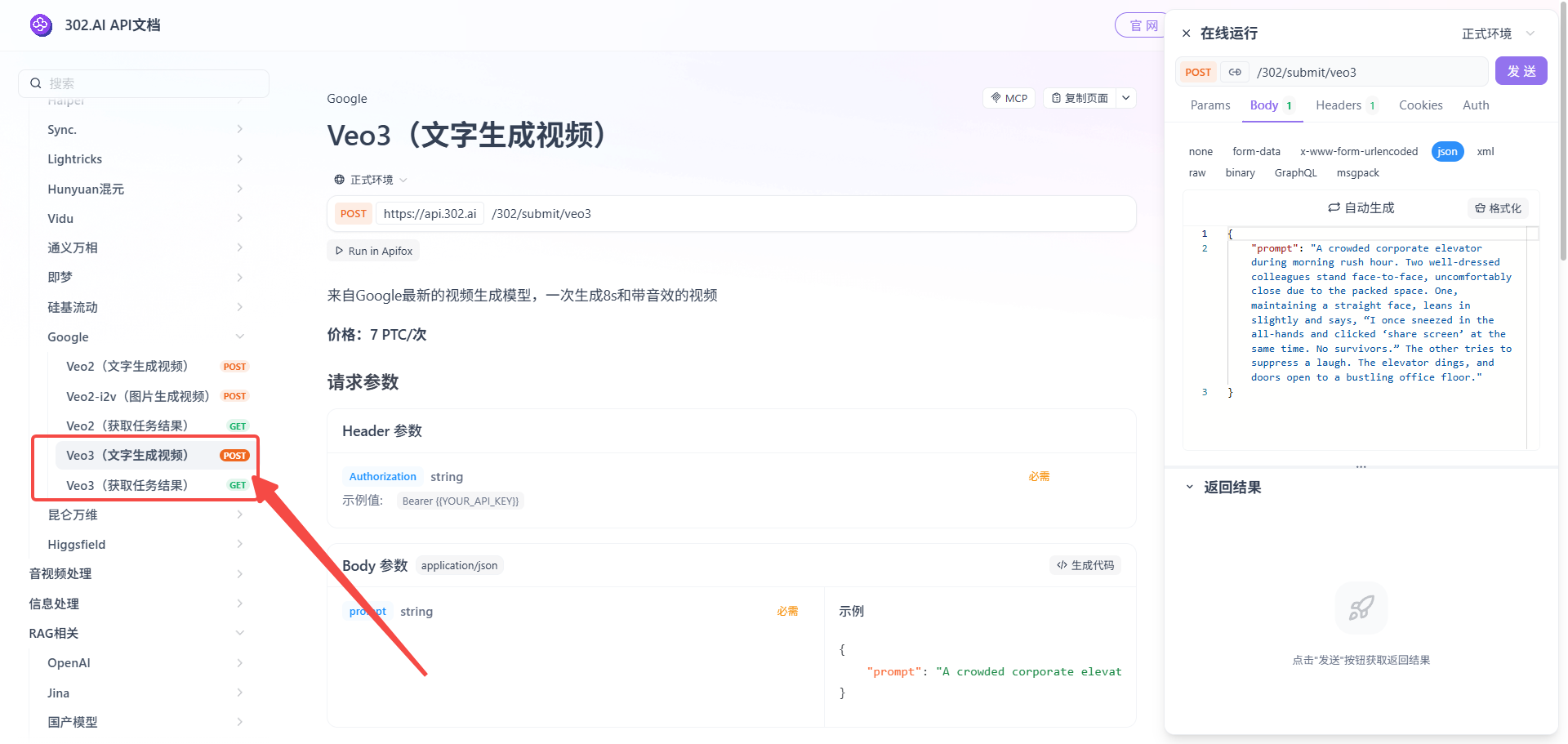The image size is (1568, 744).
Task: Expand the Vidu sidebar group
Action: 146,218
